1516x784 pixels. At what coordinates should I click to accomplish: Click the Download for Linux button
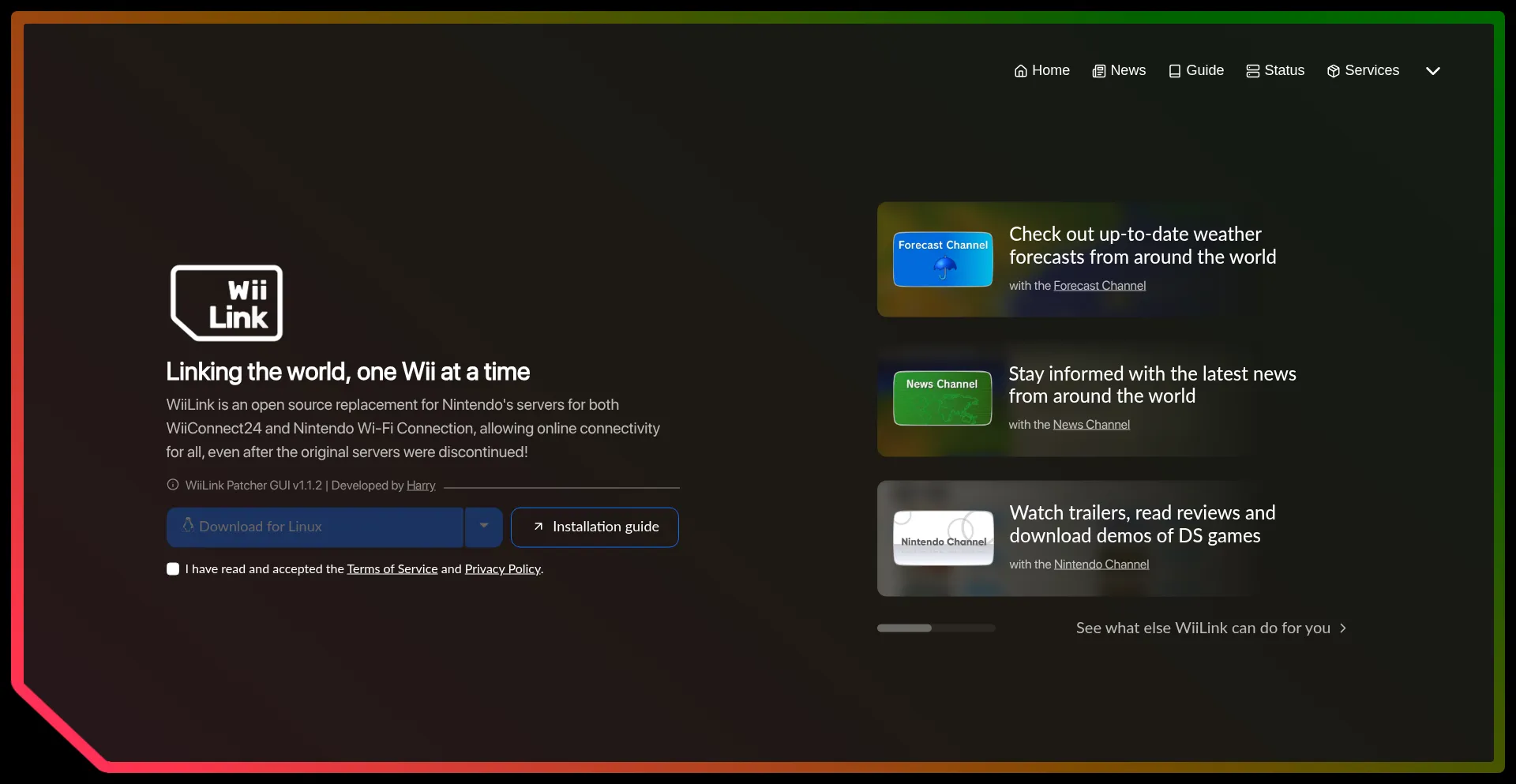click(x=314, y=527)
